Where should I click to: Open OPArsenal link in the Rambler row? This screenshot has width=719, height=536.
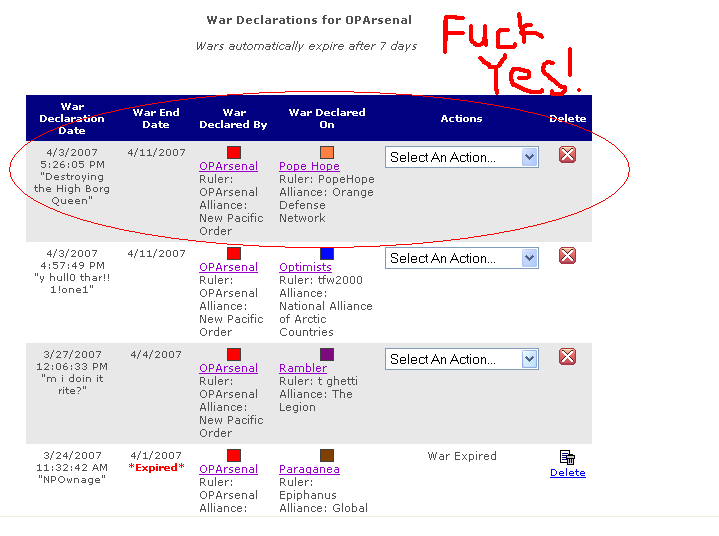pyautogui.click(x=228, y=368)
